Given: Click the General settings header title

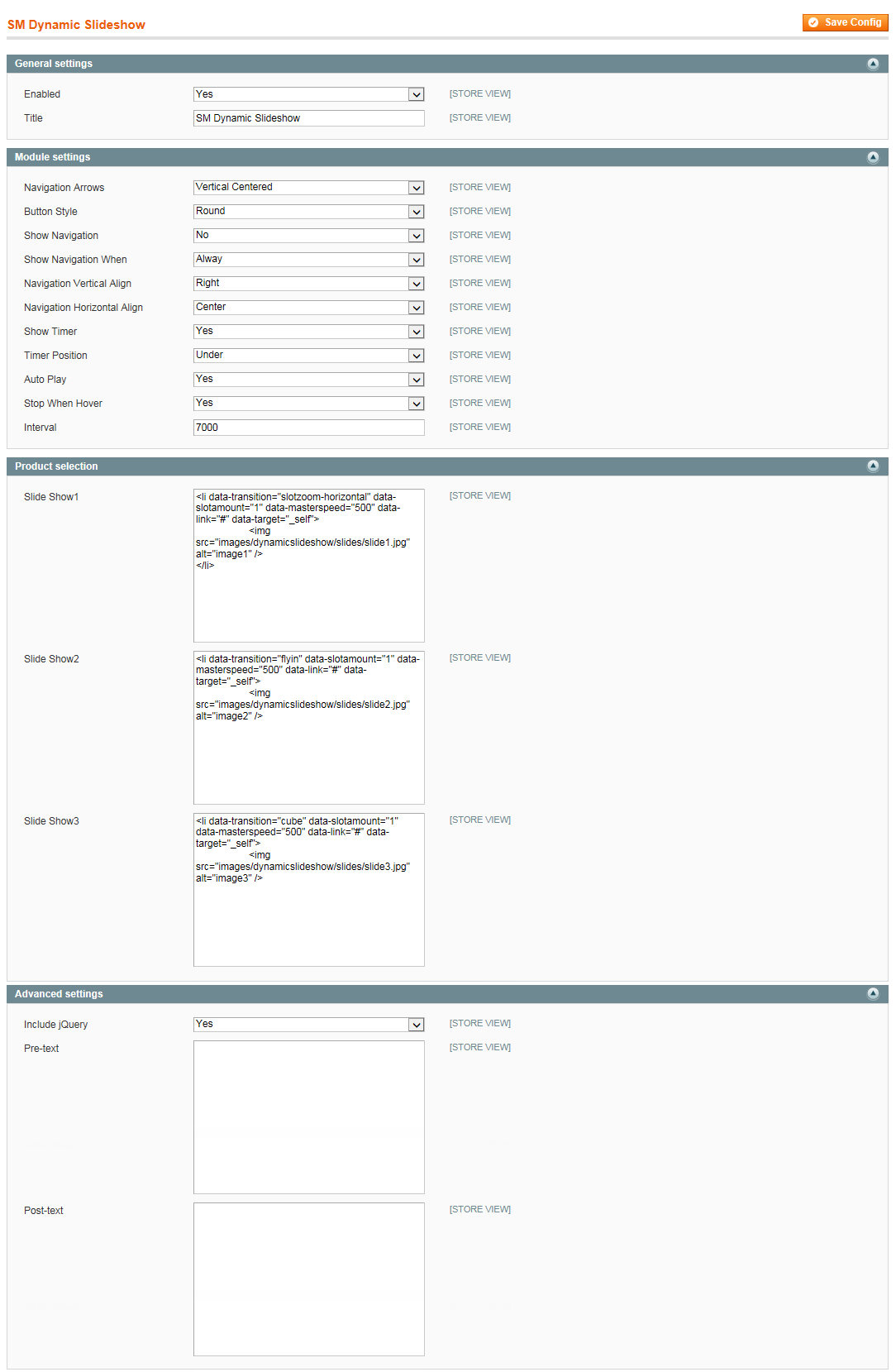Looking at the screenshot, I should tap(54, 64).
